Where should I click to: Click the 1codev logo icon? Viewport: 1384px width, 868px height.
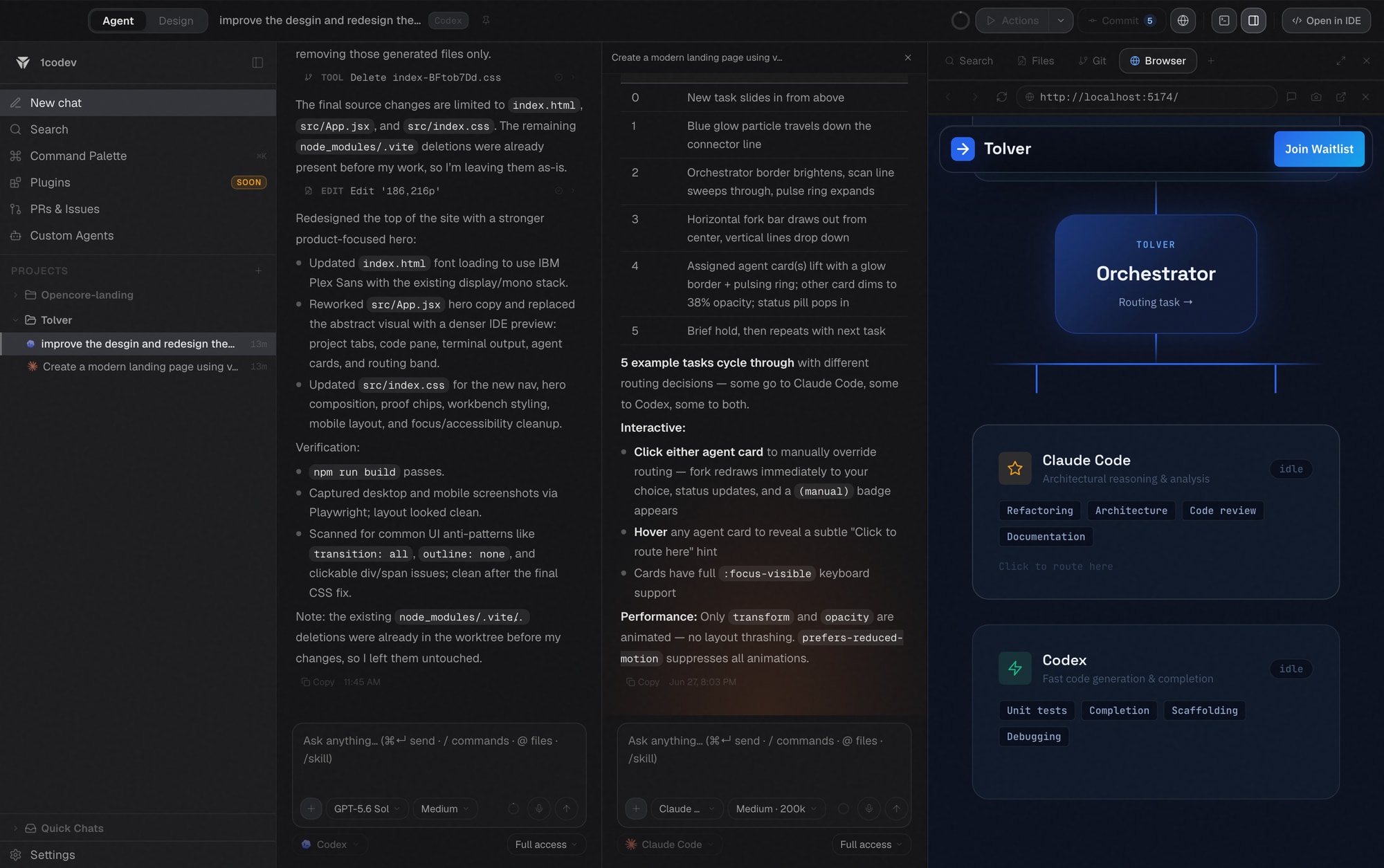pyautogui.click(x=23, y=63)
